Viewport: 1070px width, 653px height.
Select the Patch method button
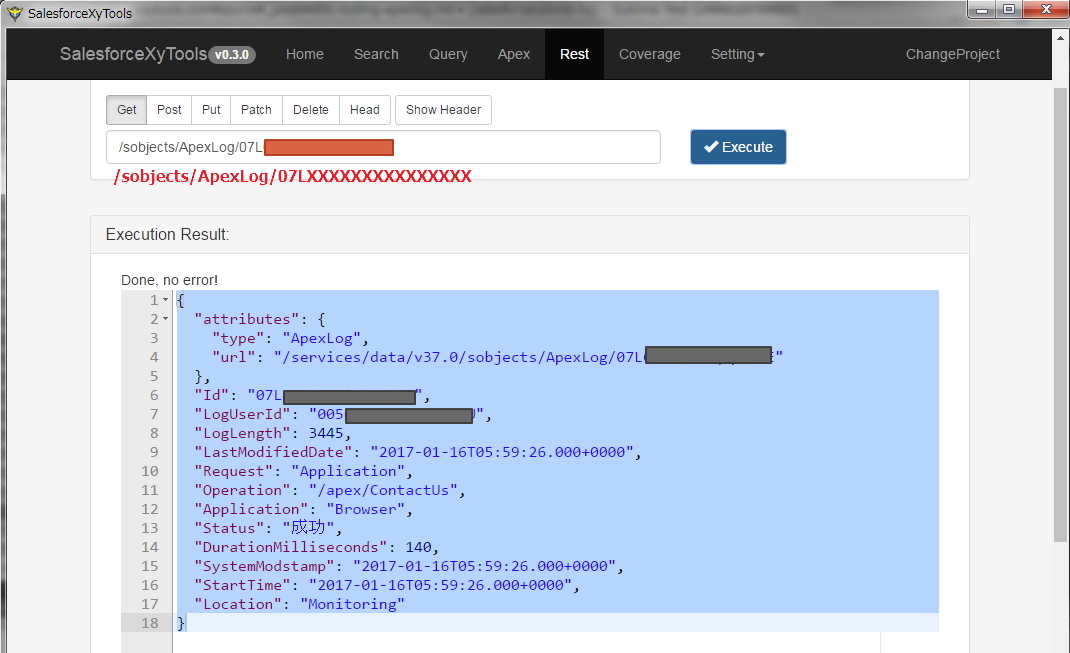tap(256, 110)
